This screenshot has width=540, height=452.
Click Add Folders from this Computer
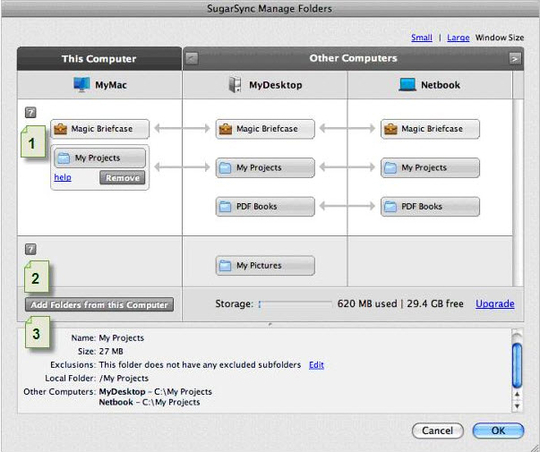99,305
